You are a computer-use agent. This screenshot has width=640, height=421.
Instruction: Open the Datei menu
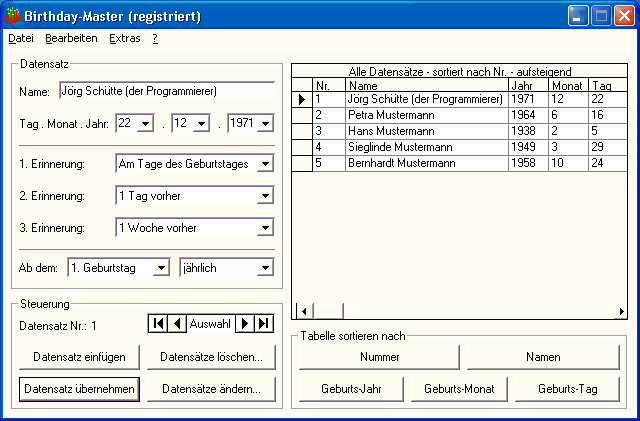coord(21,39)
